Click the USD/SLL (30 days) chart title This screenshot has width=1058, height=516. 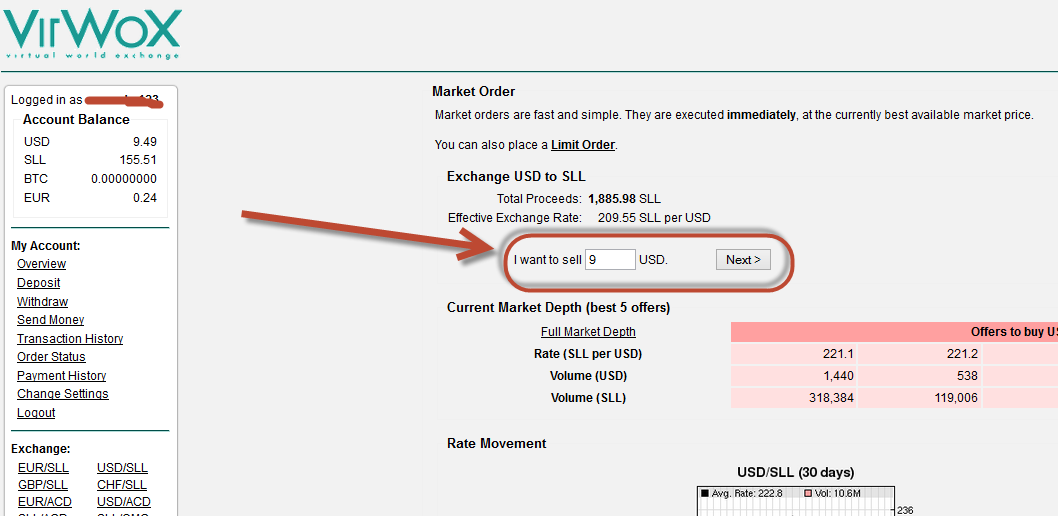point(796,472)
